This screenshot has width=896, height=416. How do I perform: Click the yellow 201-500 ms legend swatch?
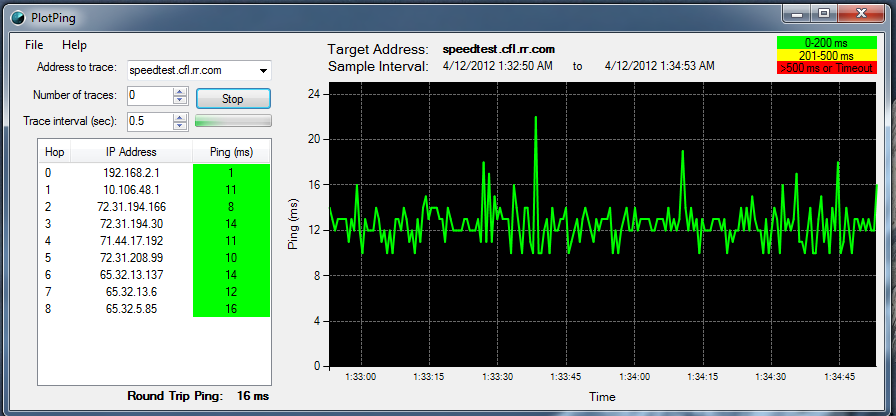click(826, 56)
